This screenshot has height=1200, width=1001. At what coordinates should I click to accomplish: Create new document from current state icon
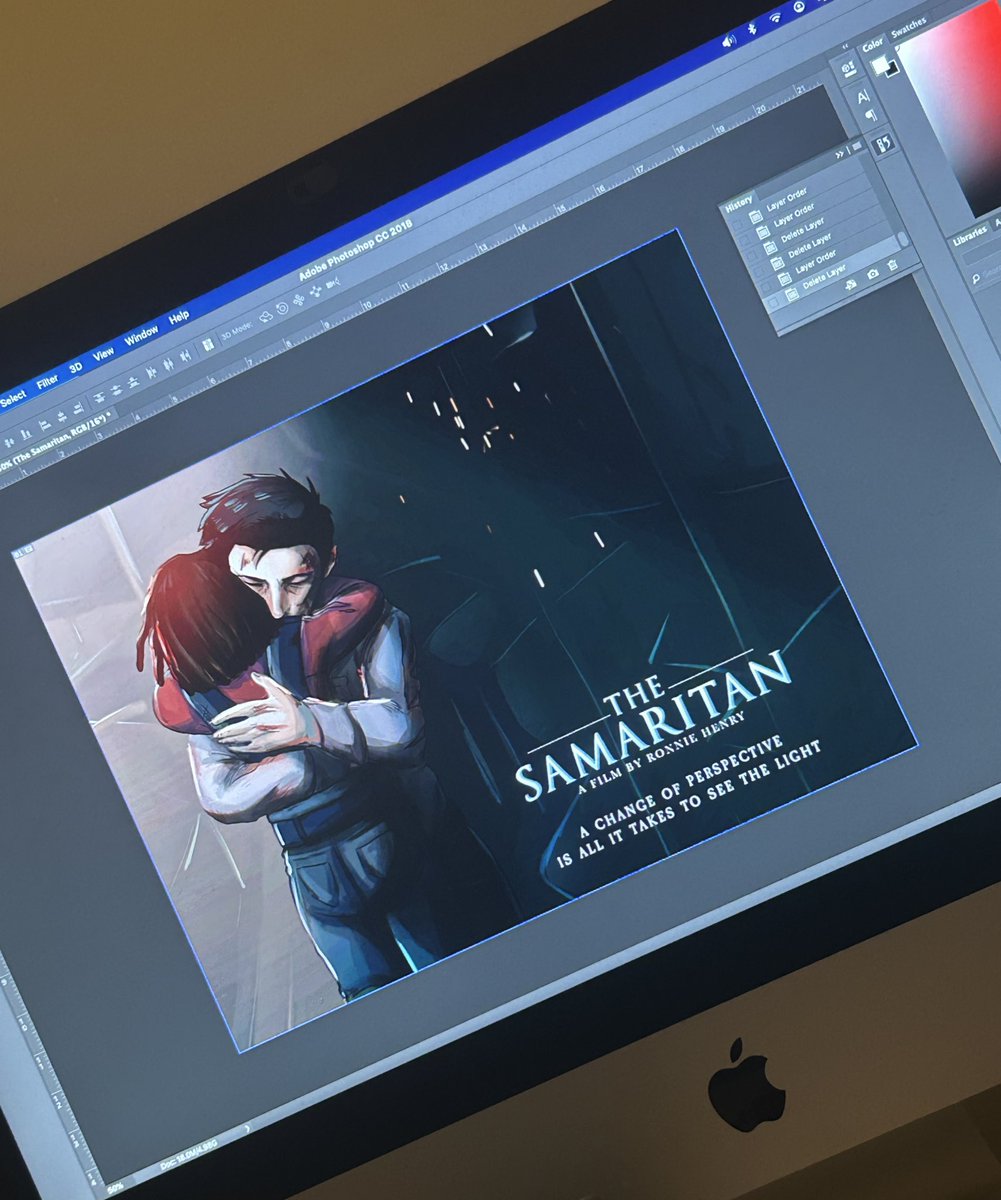851,284
